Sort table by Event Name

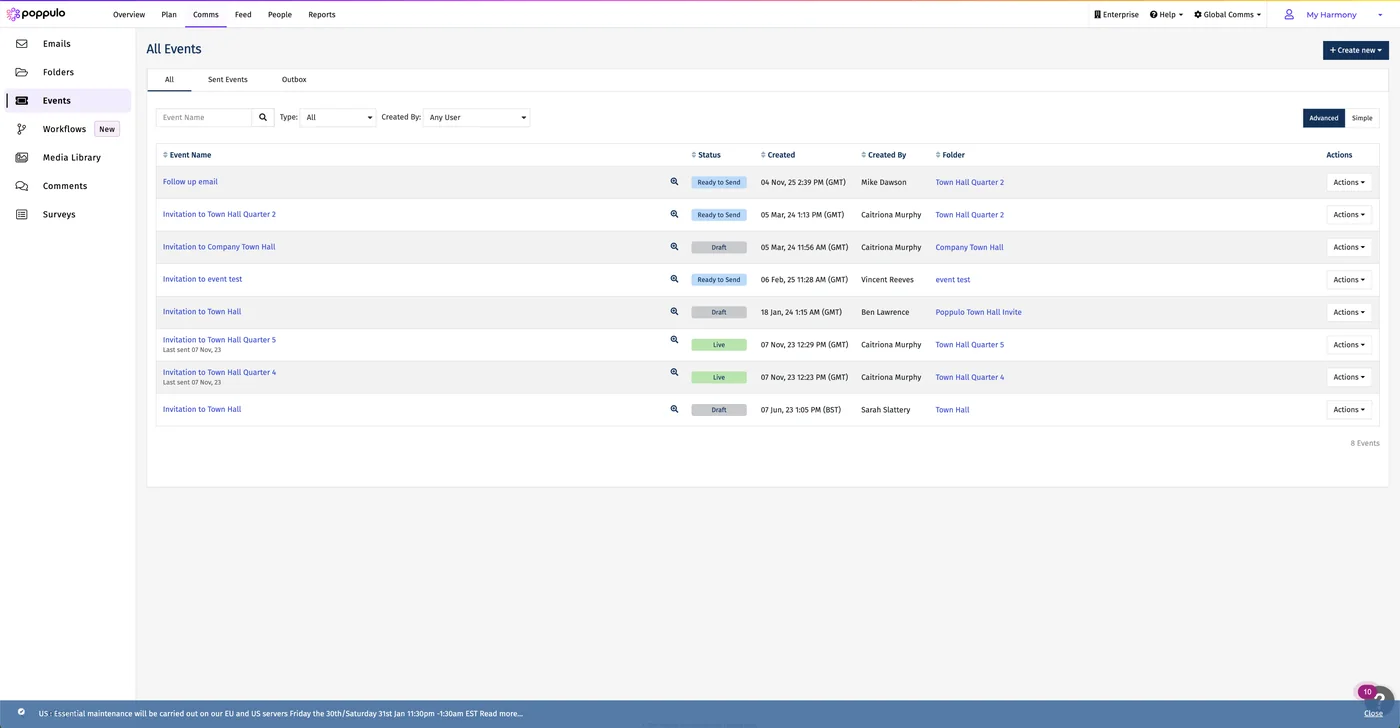187,155
